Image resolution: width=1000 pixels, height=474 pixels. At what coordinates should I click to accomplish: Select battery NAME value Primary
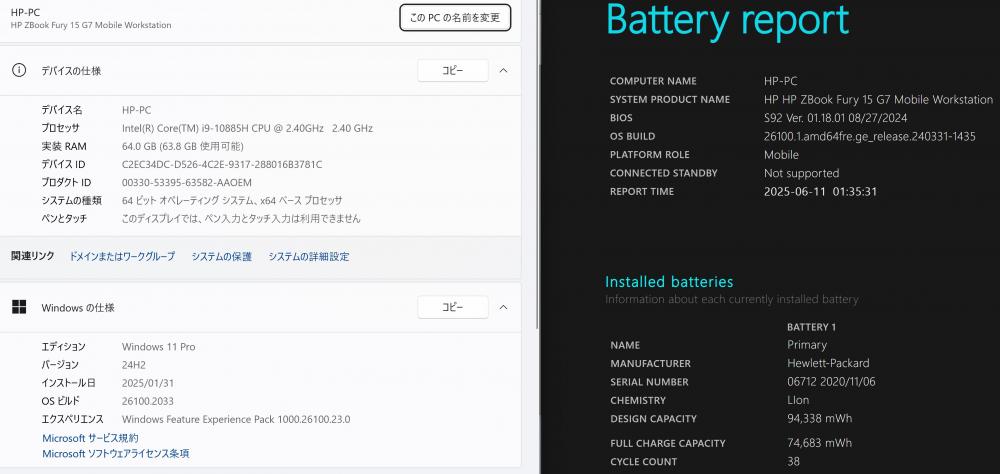807,344
